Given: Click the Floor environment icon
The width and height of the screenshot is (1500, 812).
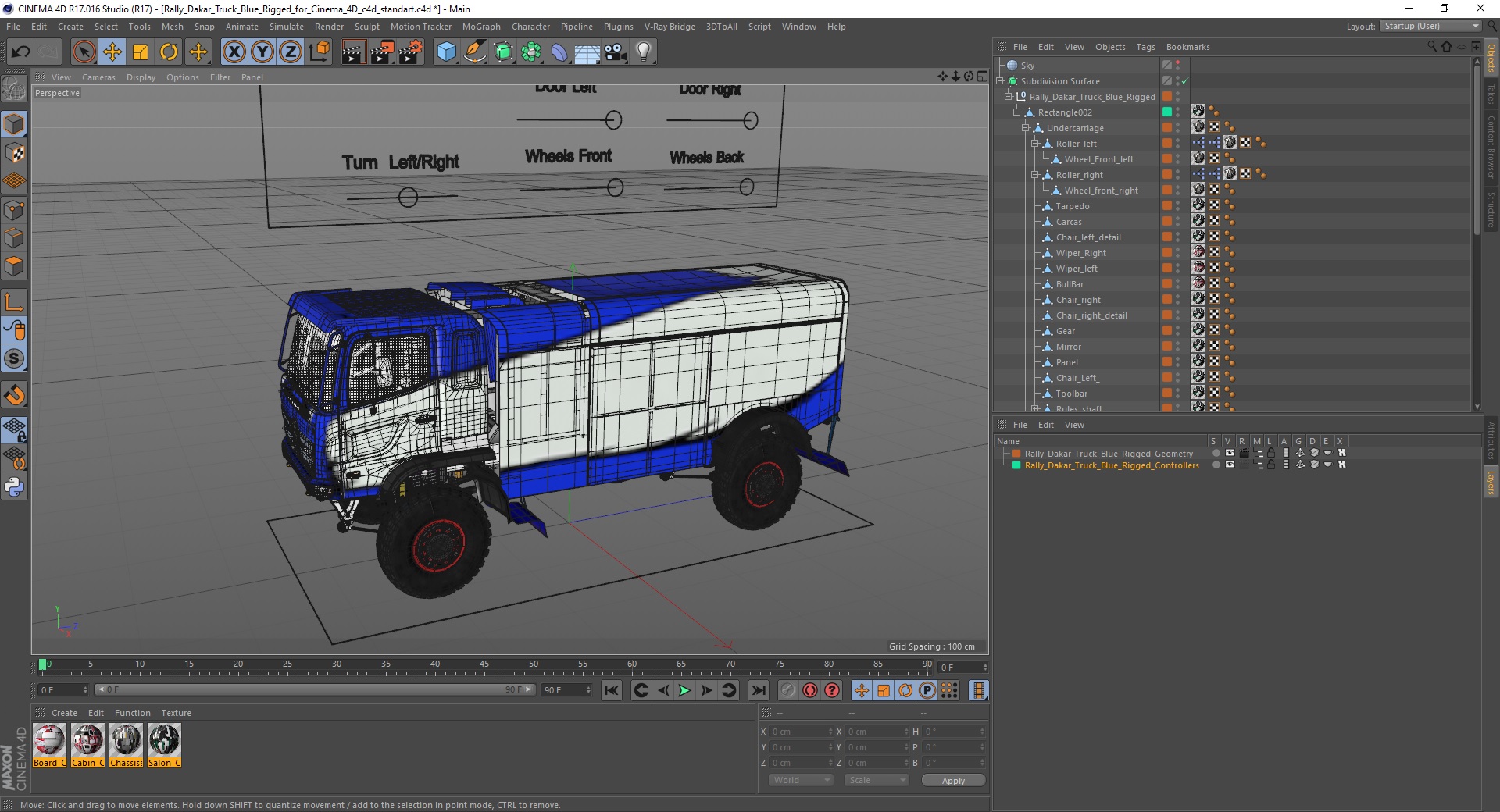Looking at the screenshot, I should point(587,52).
